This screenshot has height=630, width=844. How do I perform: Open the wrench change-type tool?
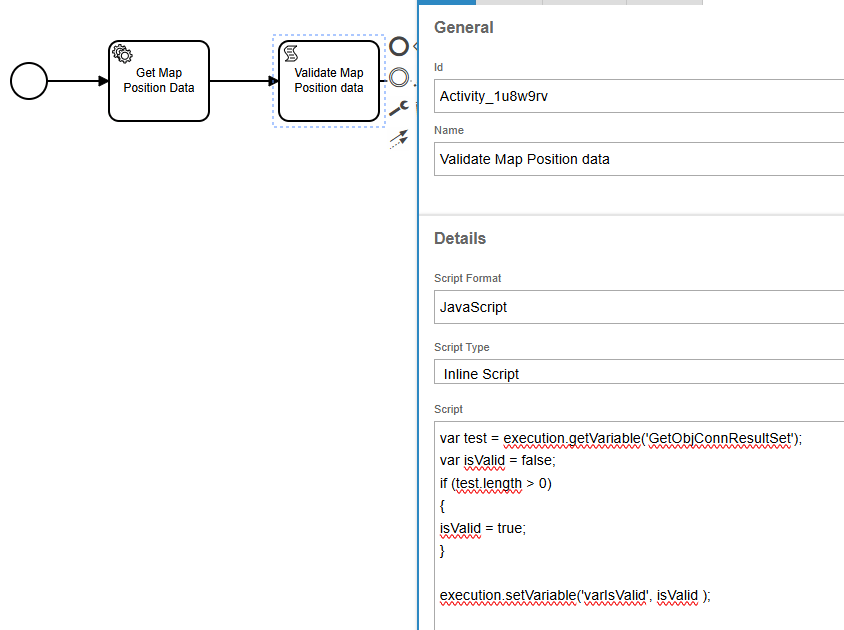[398, 109]
